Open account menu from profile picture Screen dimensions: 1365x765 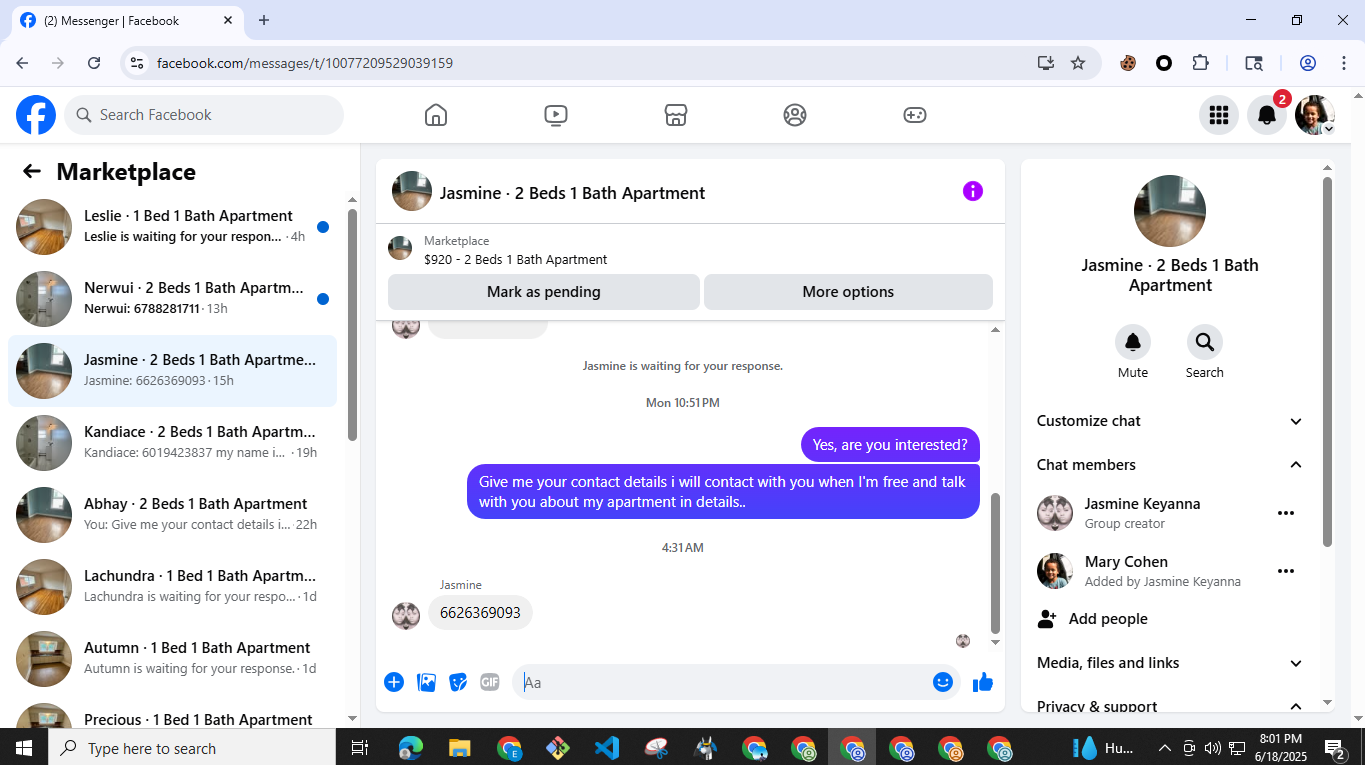(x=1315, y=115)
